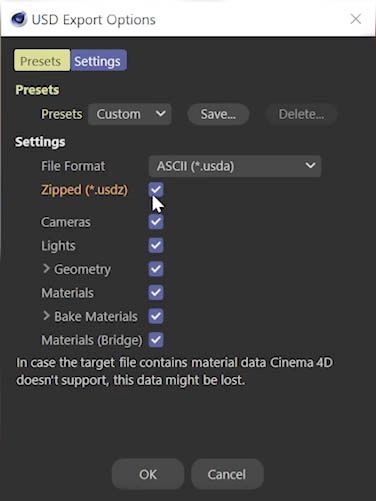Click the Save... preset button
This screenshot has width=376, height=501.
218,114
